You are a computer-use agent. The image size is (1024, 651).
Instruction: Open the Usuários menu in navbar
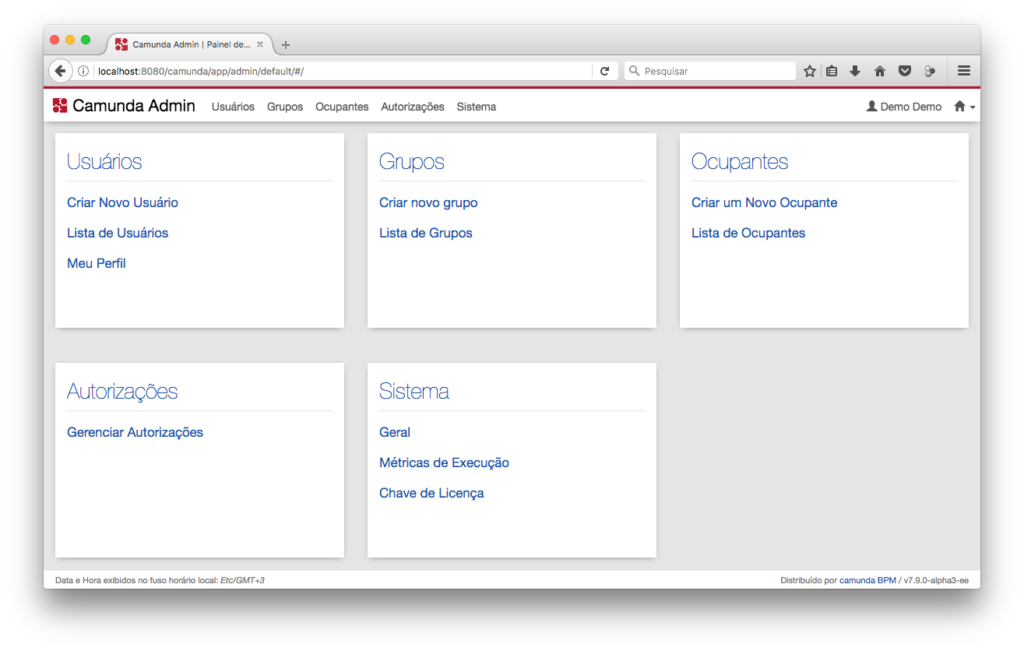(x=233, y=107)
